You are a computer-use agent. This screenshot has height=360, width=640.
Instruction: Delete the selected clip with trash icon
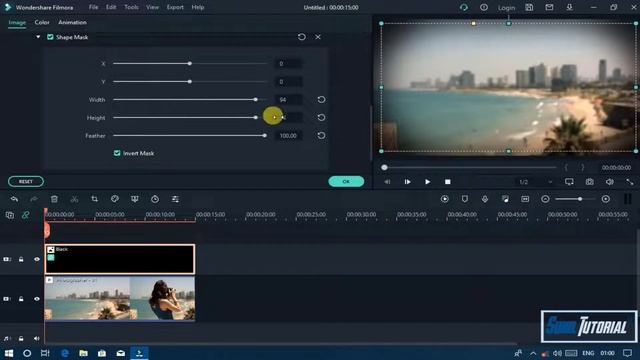point(54,199)
